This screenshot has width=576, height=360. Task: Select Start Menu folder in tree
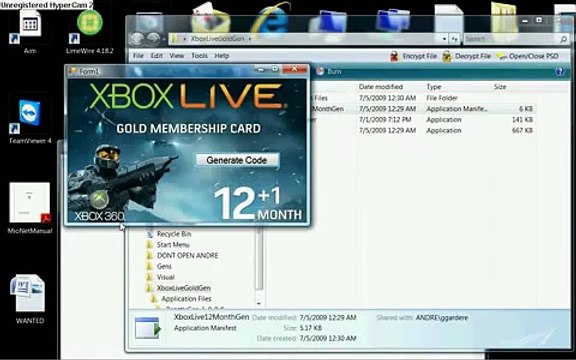[168, 245]
